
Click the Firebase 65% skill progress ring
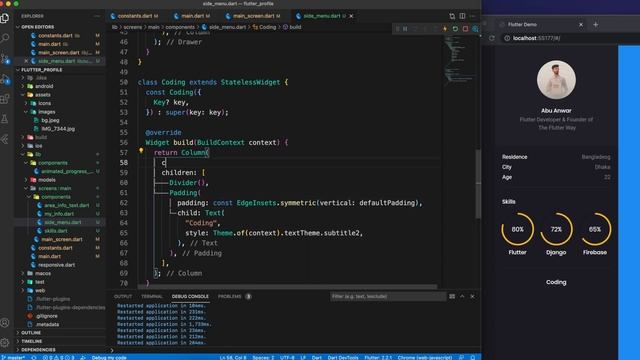(595, 229)
